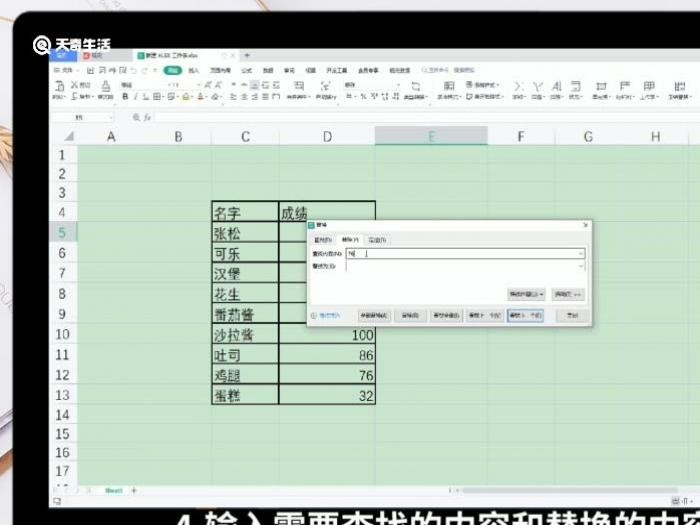Click the 'Replace with' input field
This screenshot has height=525, width=700.
point(460,266)
